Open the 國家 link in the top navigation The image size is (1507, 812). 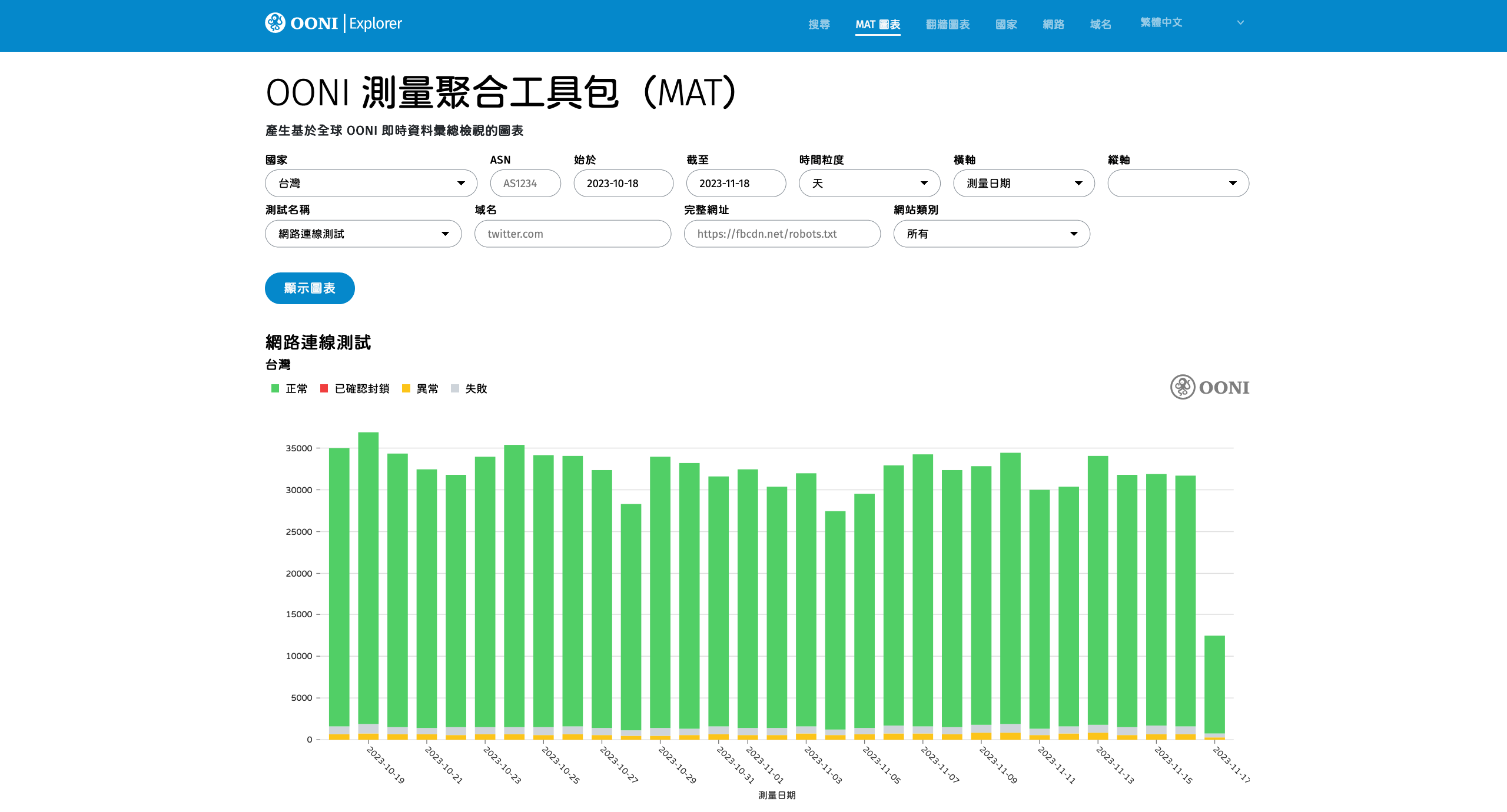point(1006,24)
